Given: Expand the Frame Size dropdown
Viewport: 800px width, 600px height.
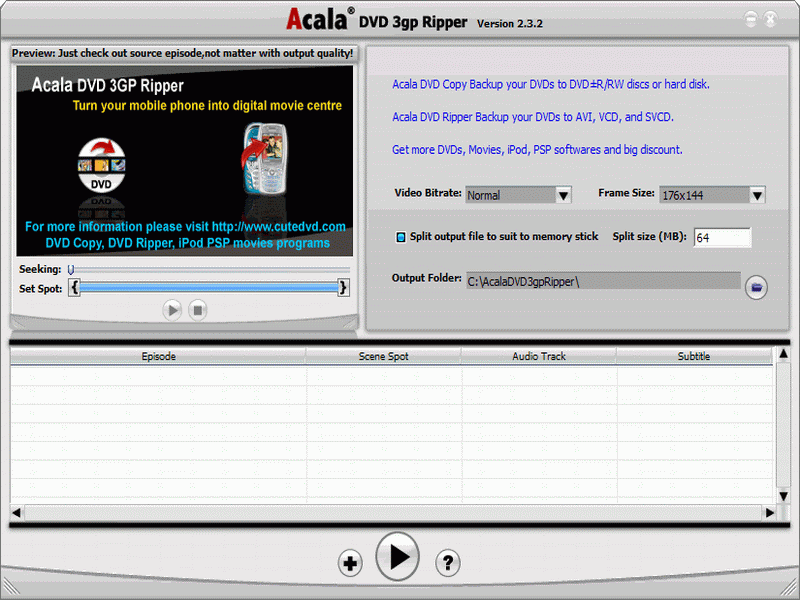Looking at the screenshot, I should [x=757, y=195].
